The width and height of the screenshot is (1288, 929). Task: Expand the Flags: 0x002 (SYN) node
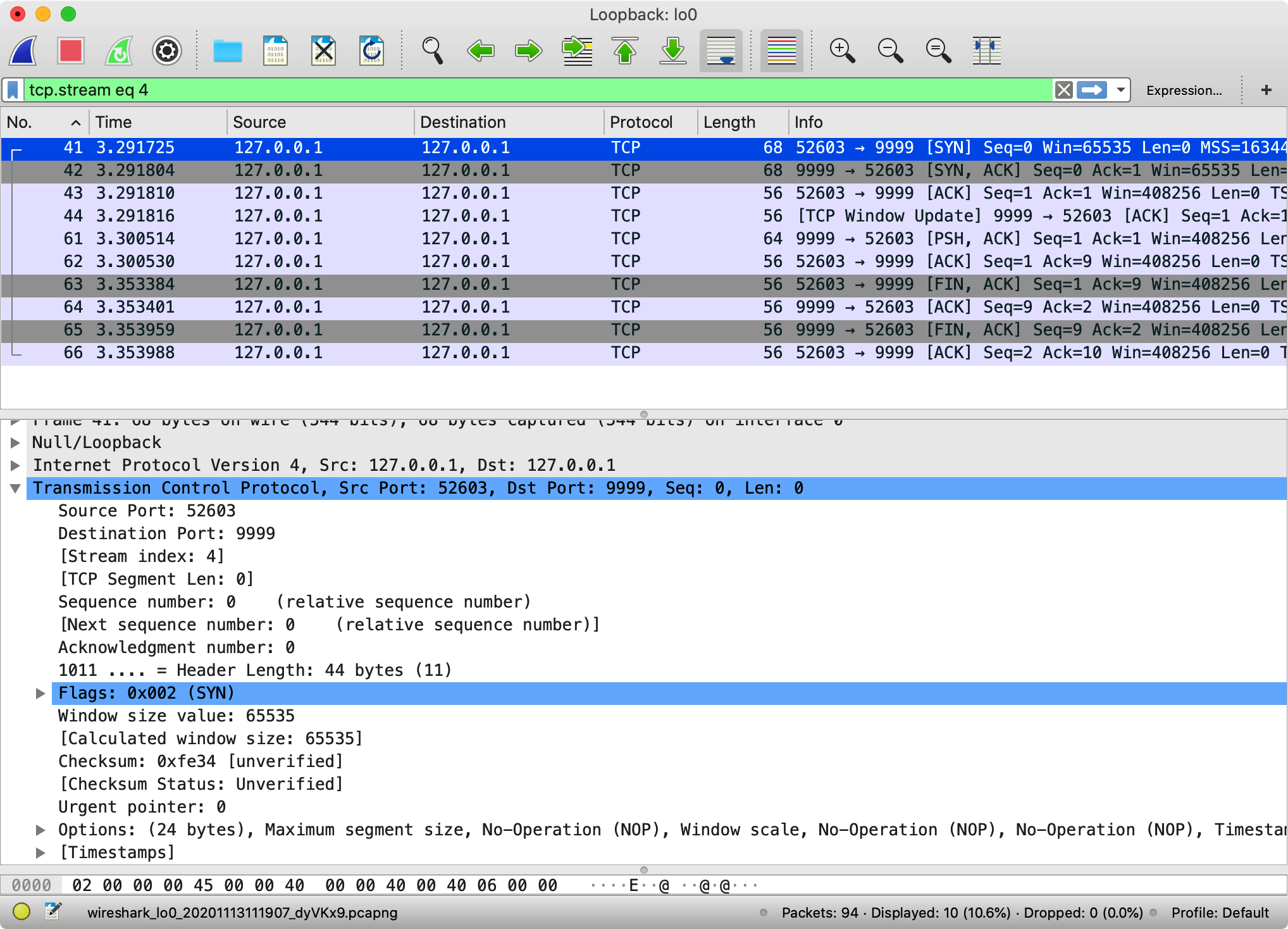pos(40,694)
